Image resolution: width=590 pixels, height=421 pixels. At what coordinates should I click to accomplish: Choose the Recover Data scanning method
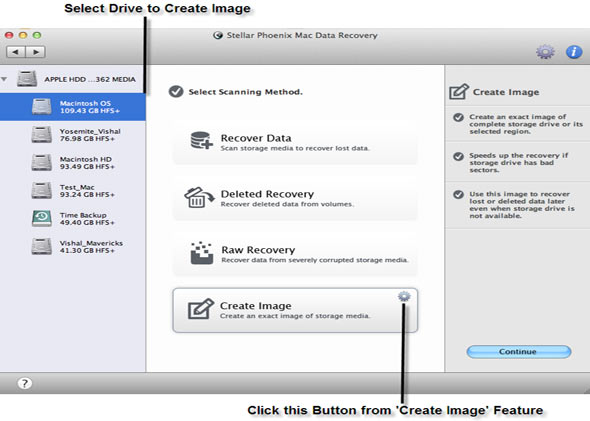point(295,143)
